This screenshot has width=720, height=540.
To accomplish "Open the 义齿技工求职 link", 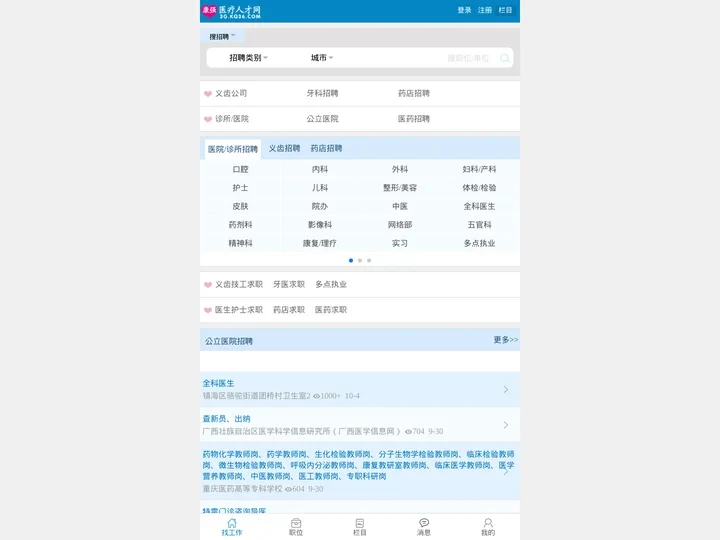I will (239, 284).
